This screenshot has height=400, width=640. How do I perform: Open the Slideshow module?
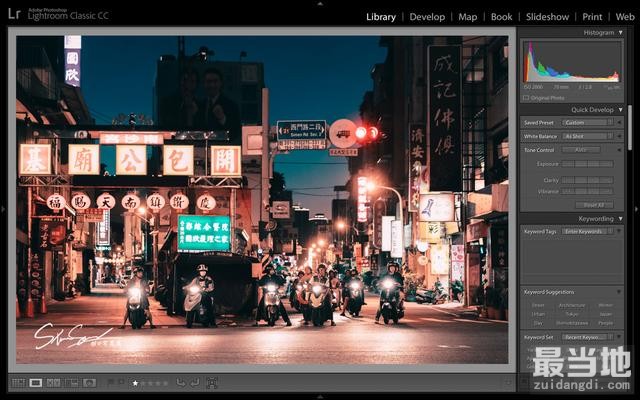click(x=547, y=17)
